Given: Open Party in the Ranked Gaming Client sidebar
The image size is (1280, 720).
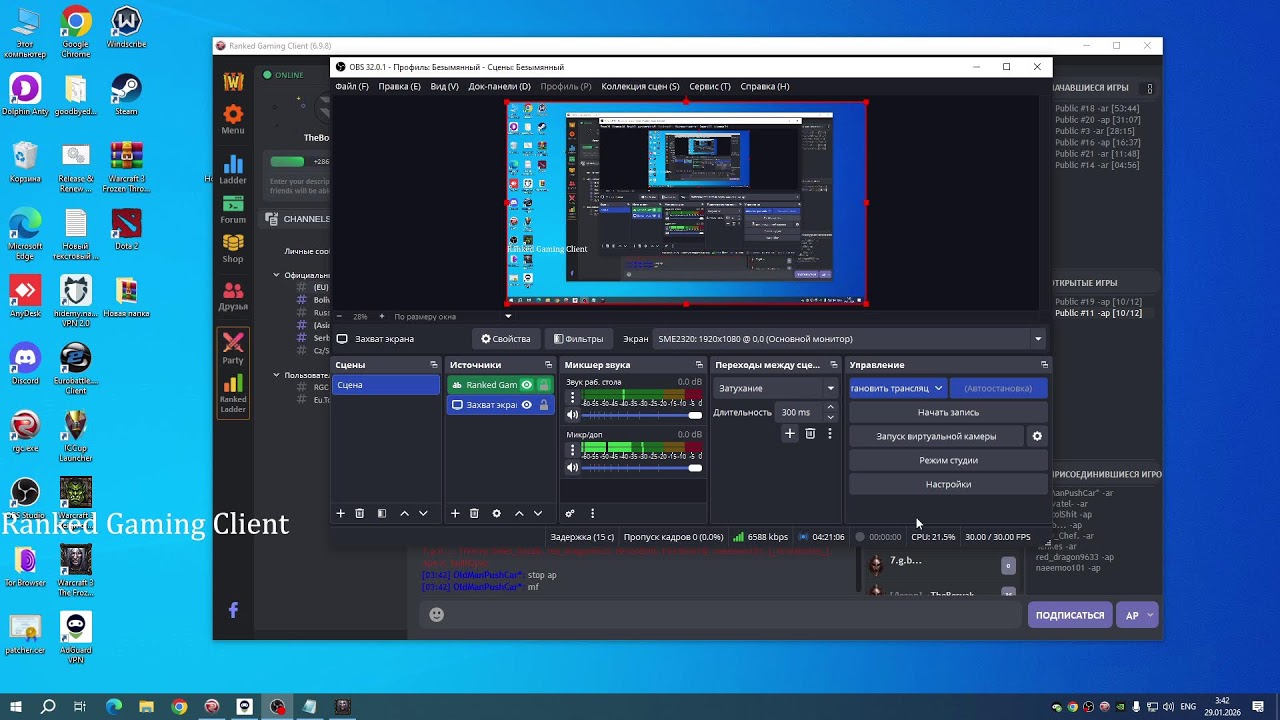Looking at the screenshot, I should pos(233,349).
